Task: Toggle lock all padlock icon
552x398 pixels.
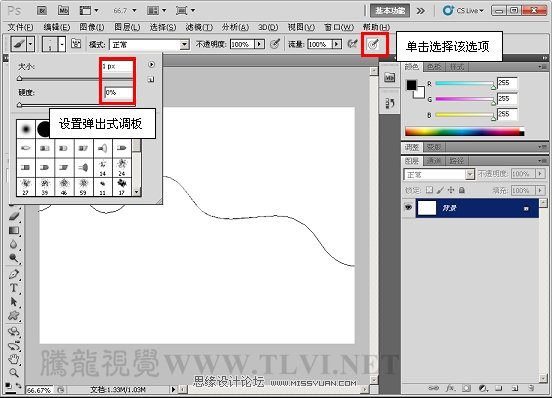Action: [x=462, y=190]
